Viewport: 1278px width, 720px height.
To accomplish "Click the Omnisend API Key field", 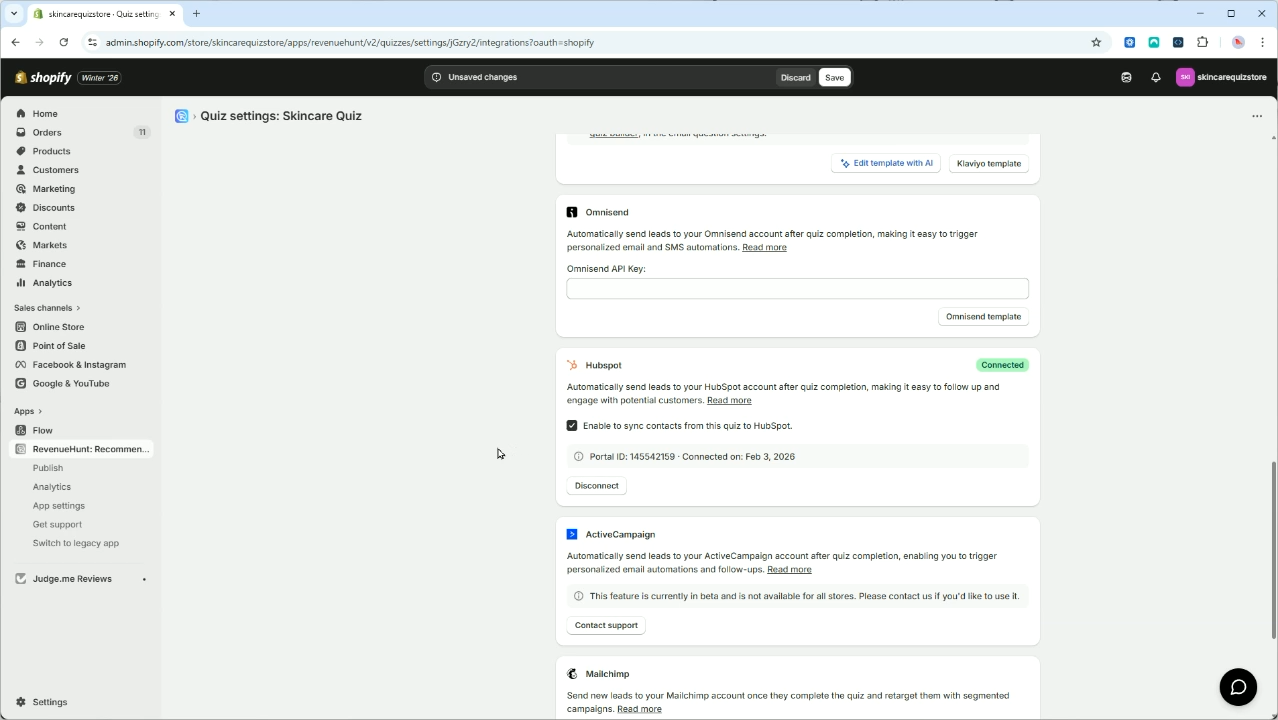I will pyautogui.click(x=797, y=288).
